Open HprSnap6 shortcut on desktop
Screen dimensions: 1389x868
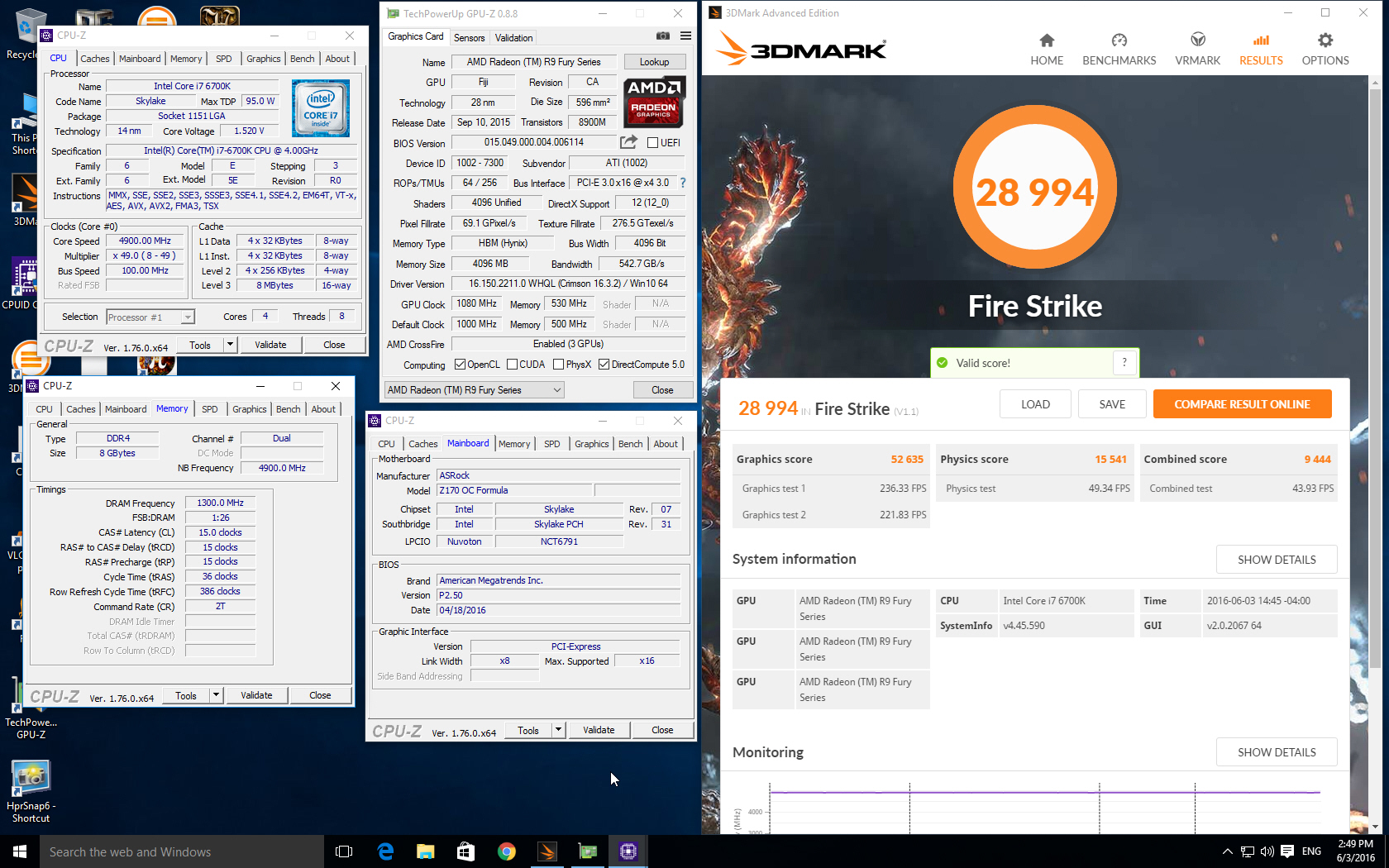pyautogui.click(x=31, y=791)
